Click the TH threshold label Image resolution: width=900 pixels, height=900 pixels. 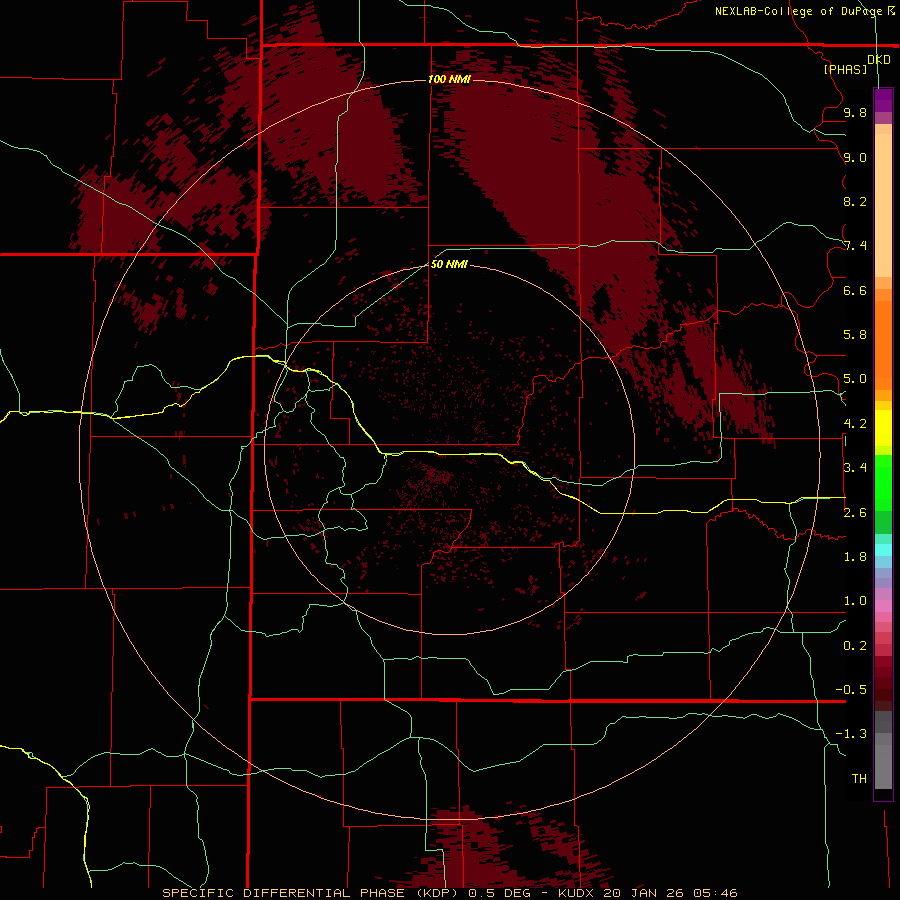[859, 779]
